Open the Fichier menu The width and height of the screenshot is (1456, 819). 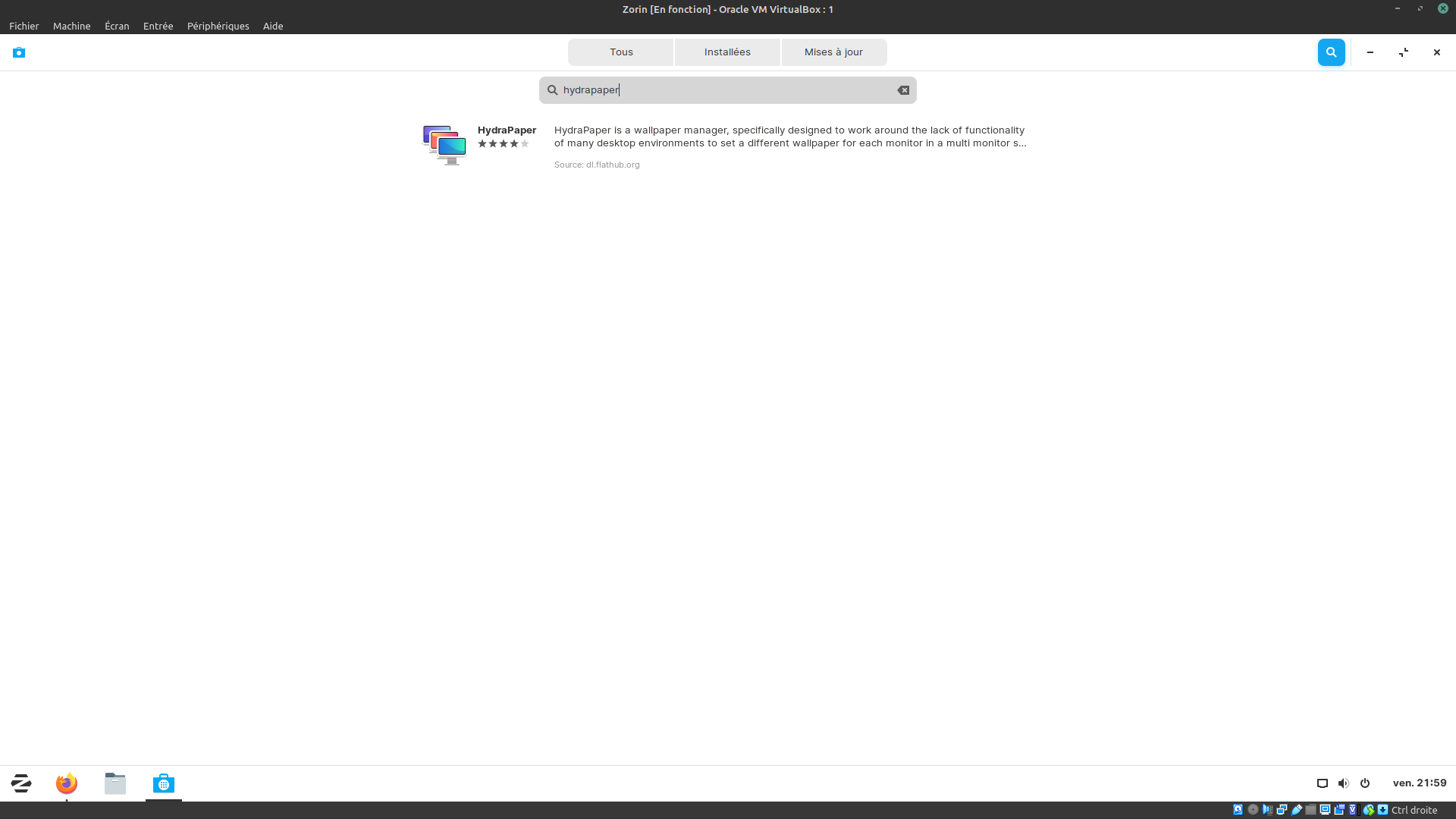coord(24,26)
